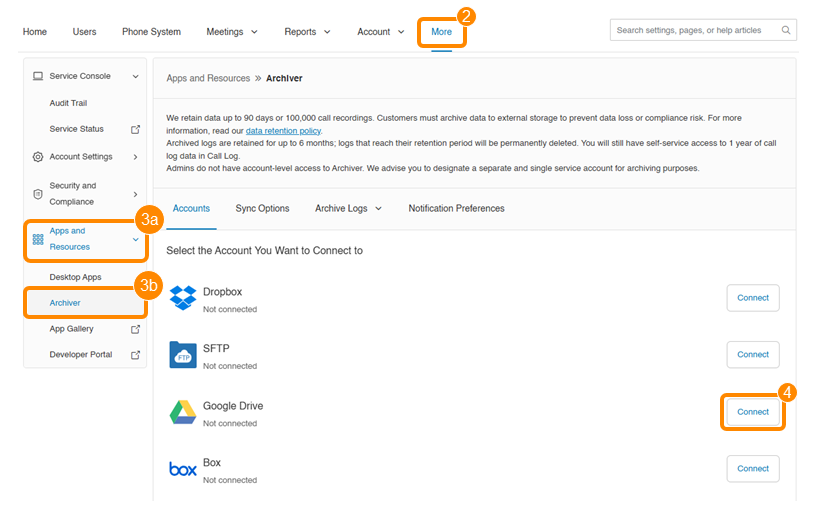Image resolution: width=815 pixels, height=518 pixels.
Task: Click the Service Console laptop icon
Action: [38, 76]
